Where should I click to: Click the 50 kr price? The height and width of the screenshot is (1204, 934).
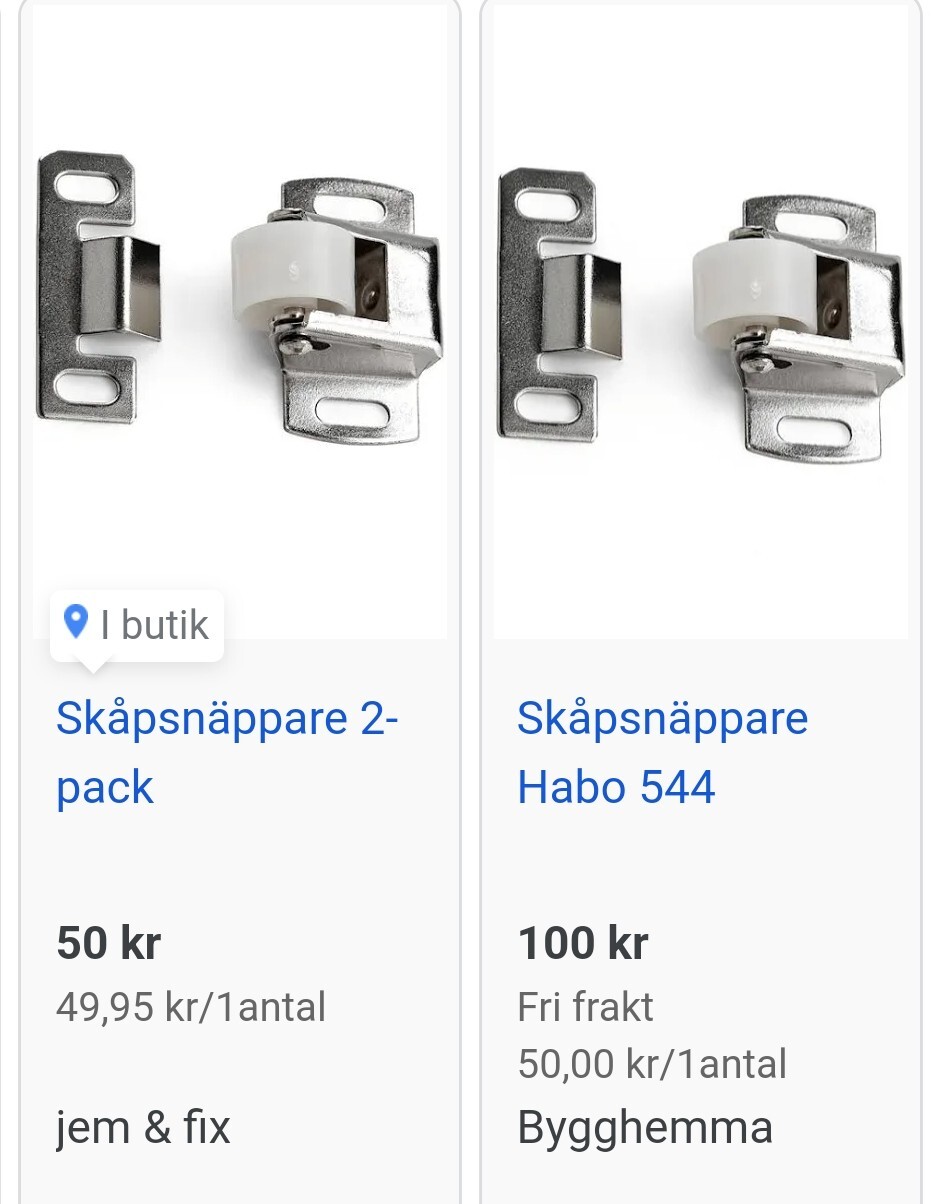[x=109, y=943]
